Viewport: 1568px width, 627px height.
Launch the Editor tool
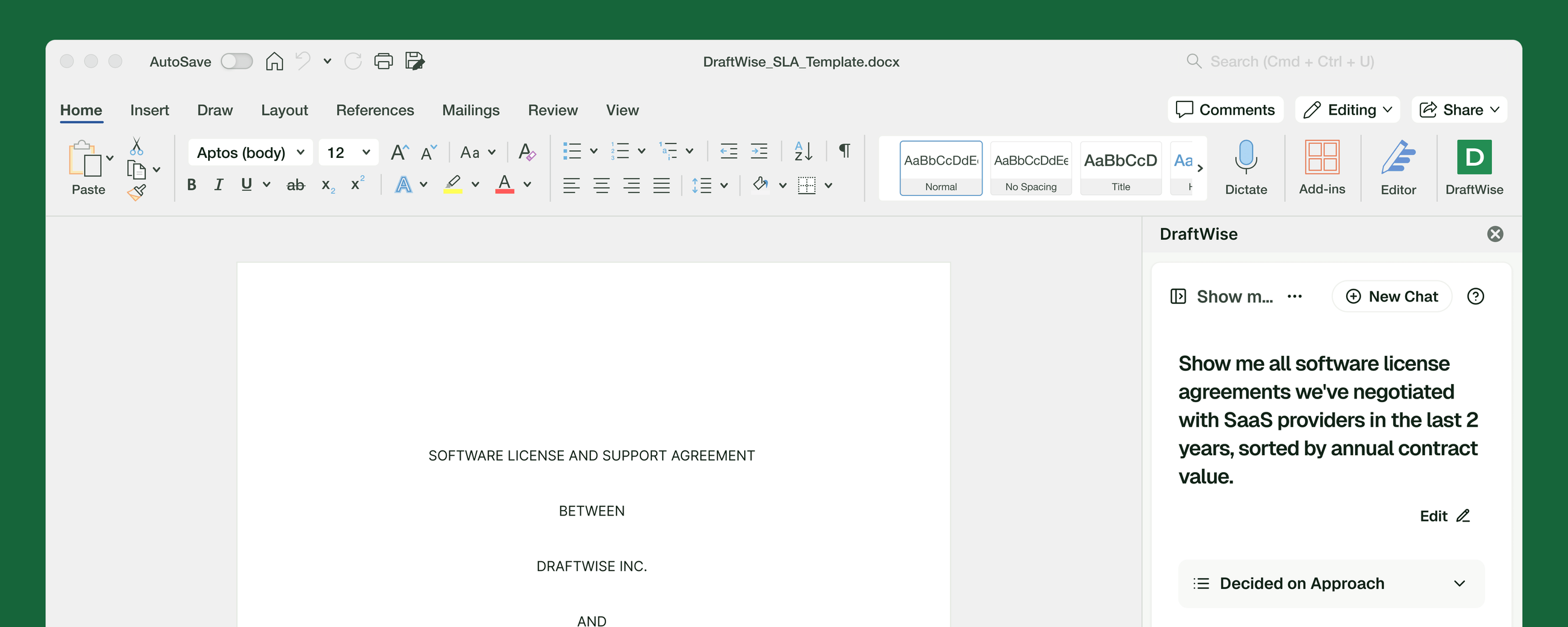[x=1397, y=168]
